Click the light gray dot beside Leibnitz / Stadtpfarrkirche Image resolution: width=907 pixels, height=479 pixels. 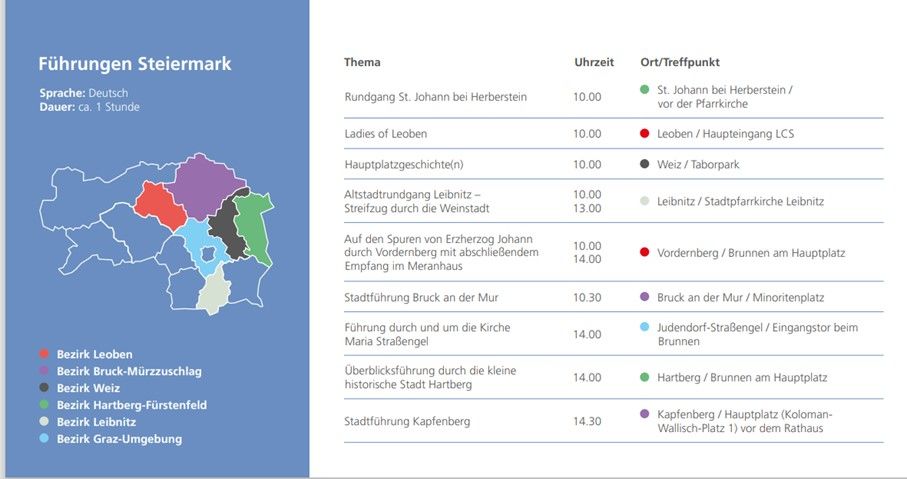pos(644,201)
